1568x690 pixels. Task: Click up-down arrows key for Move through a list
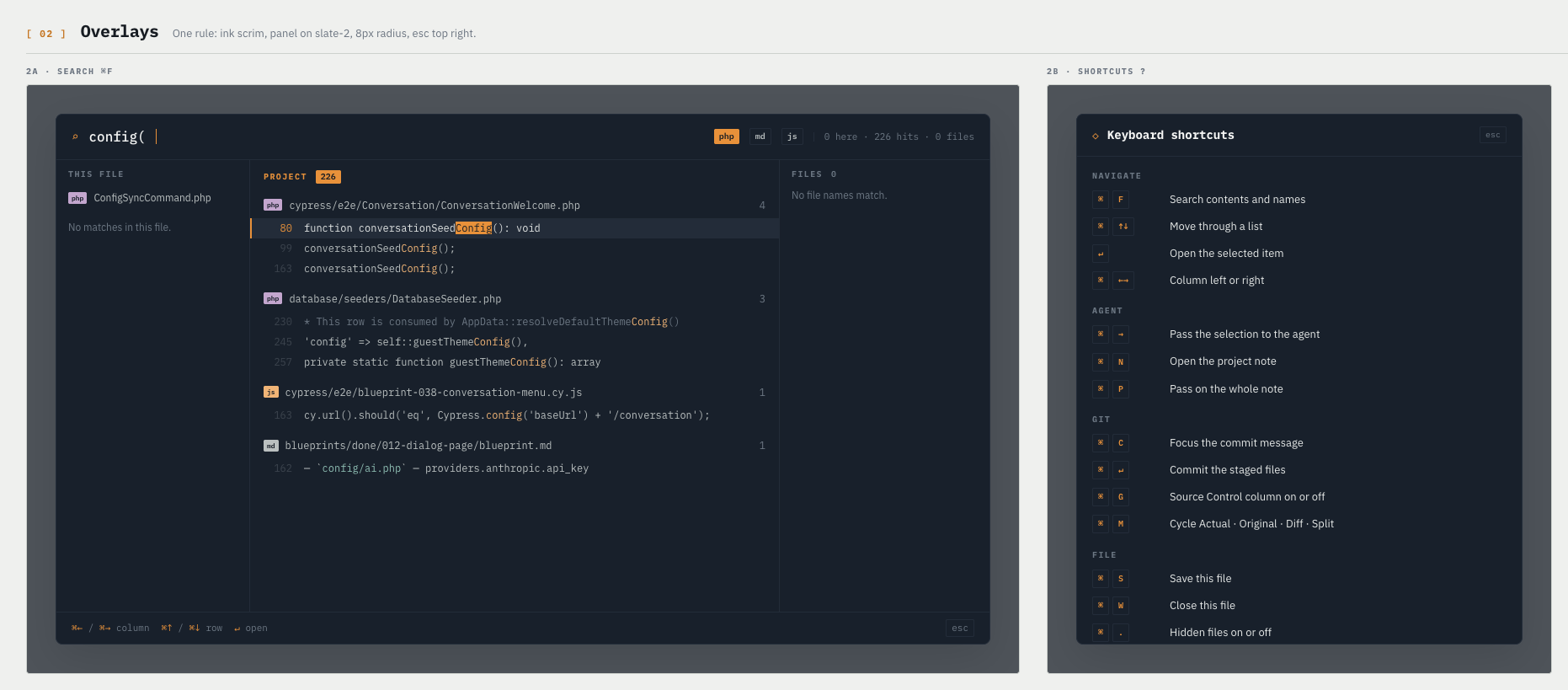pyautogui.click(x=1123, y=227)
